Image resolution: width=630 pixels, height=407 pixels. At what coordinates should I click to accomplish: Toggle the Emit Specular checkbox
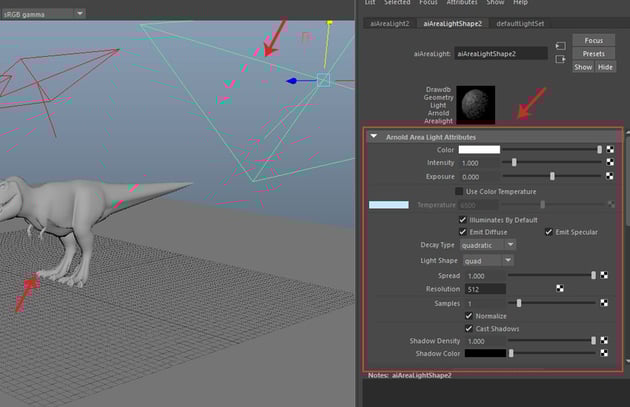point(549,232)
